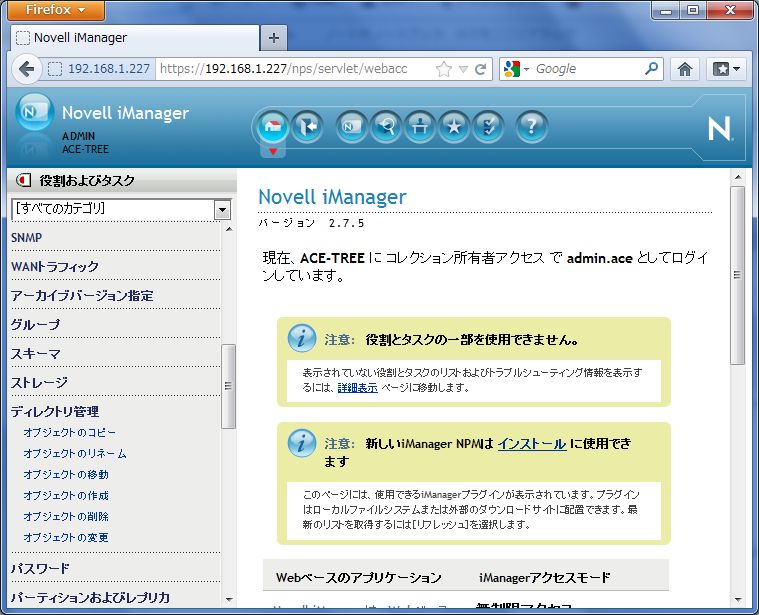Viewport: 759px width, 615px height.
Task: Click the Exit/logout flag icon
Action: (x=307, y=127)
